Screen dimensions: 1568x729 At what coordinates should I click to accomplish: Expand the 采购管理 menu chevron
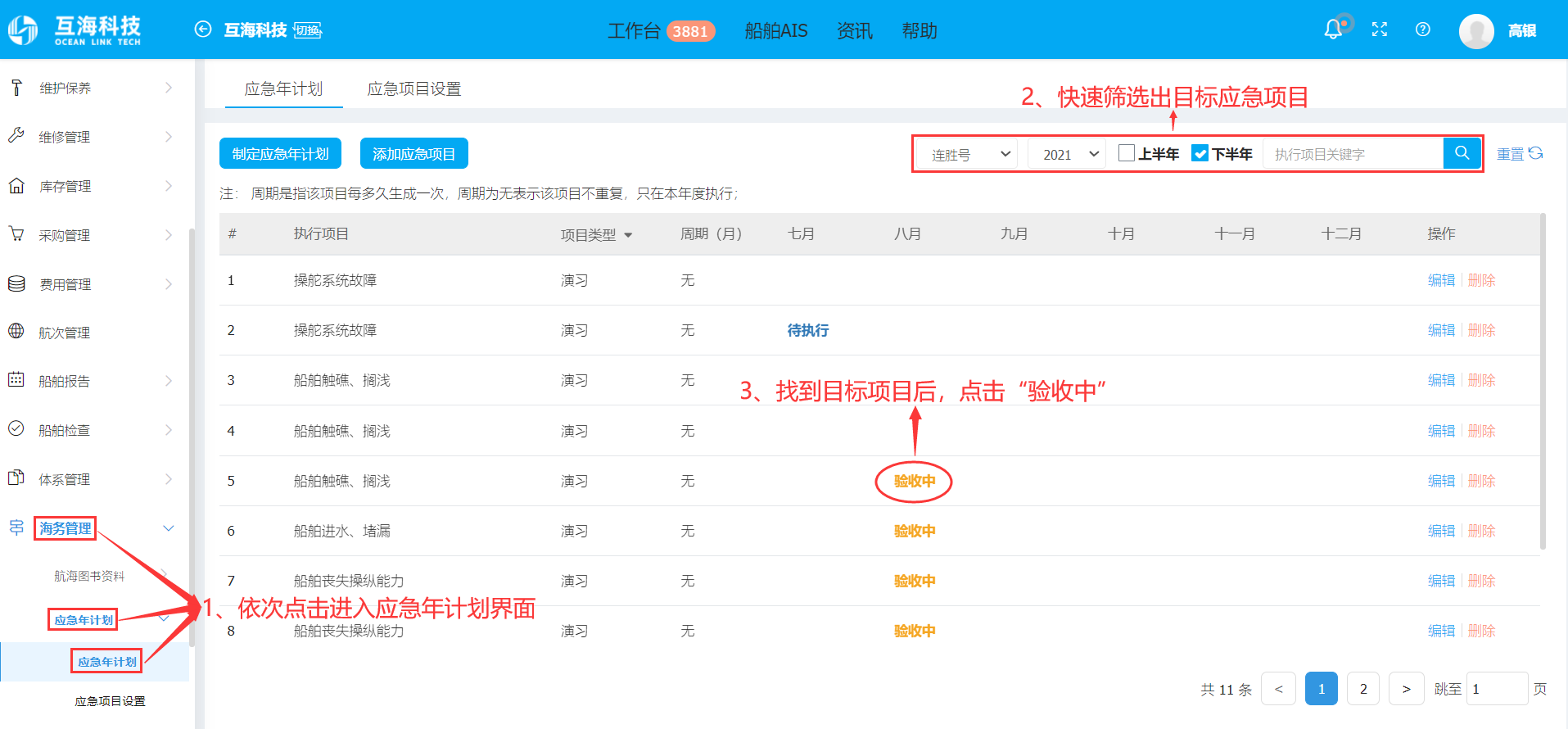point(169,234)
